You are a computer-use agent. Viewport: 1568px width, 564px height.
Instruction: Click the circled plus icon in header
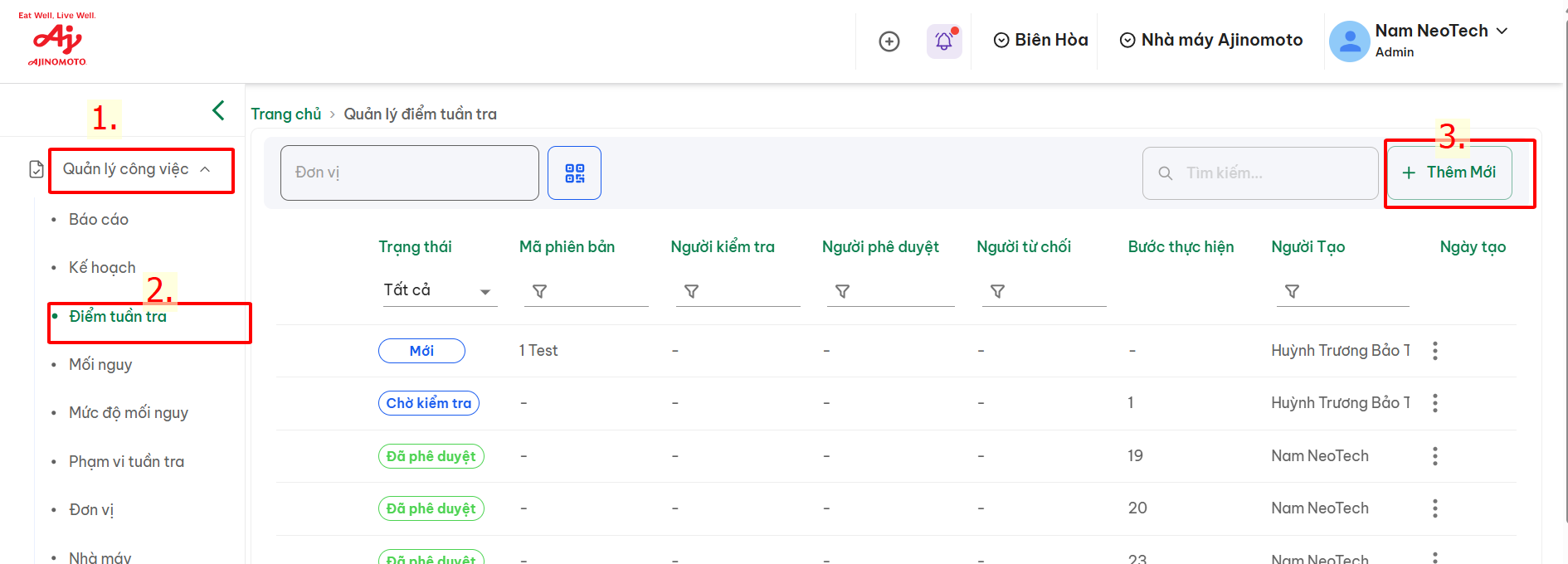pos(889,41)
